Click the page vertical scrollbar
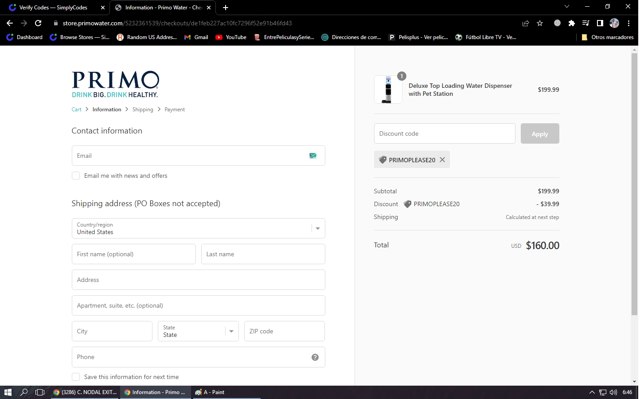640x399 pixels. tap(634, 184)
